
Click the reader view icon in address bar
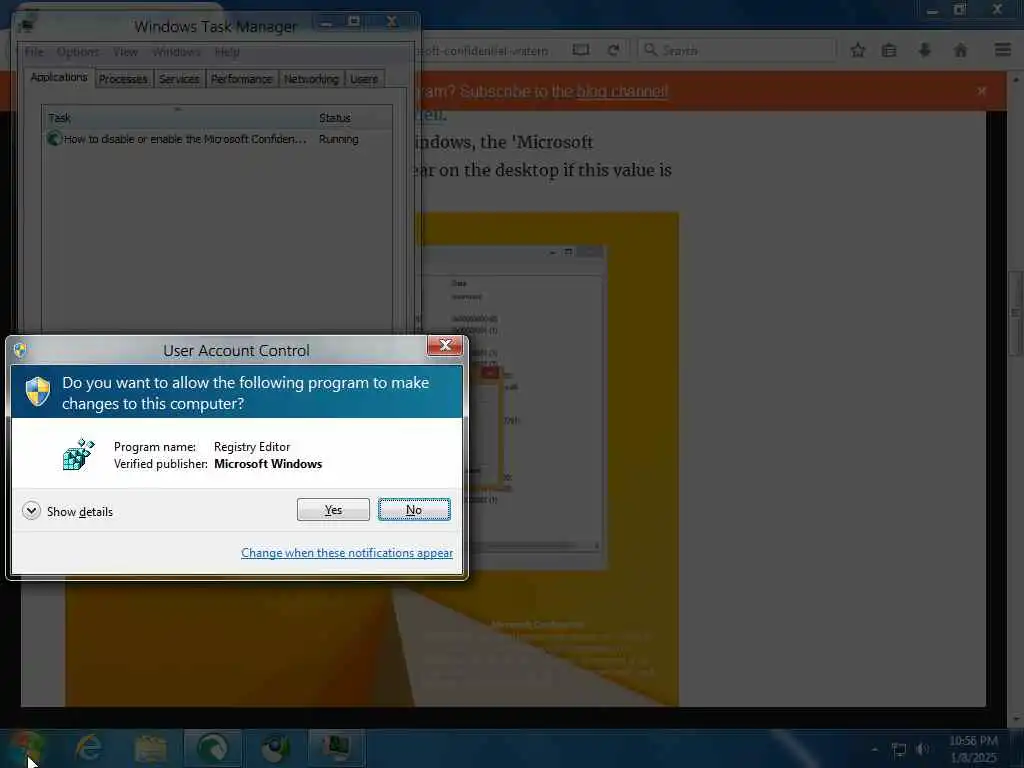click(581, 50)
